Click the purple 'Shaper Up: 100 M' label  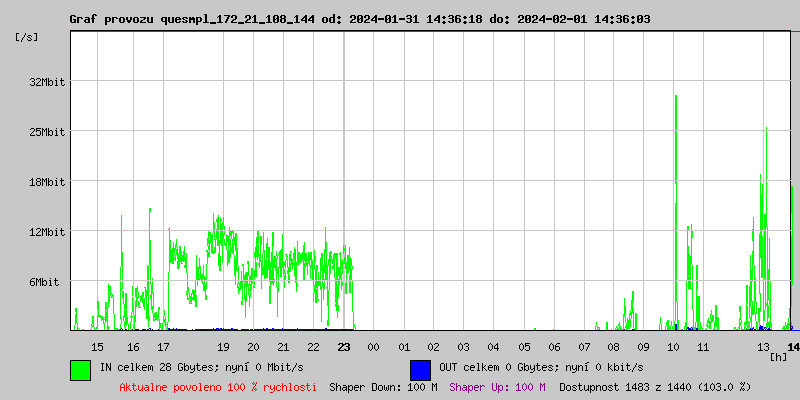pyautogui.click(x=497, y=387)
